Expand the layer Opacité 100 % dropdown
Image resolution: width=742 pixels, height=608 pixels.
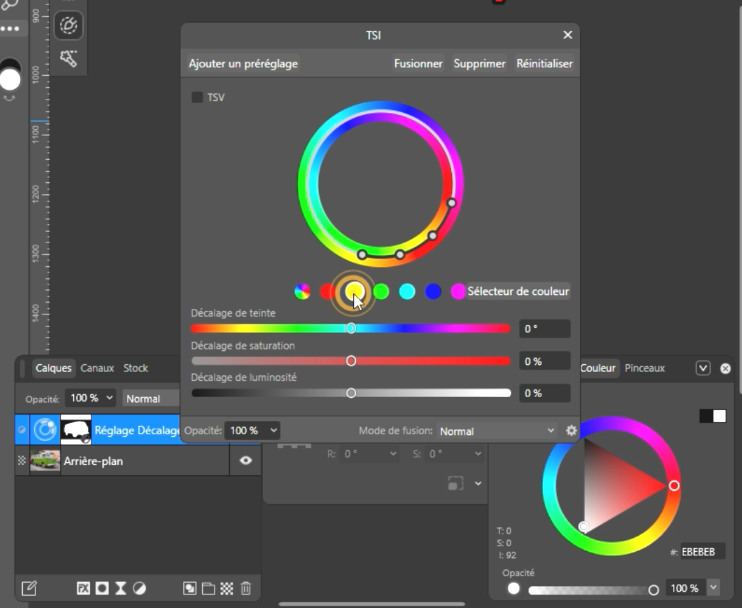[x=91, y=398]
